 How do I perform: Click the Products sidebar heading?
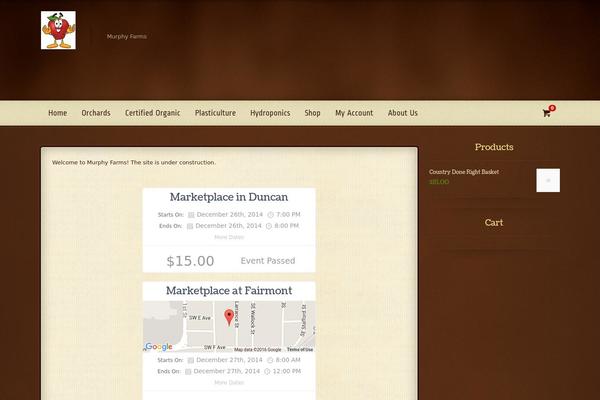[494, 147]
